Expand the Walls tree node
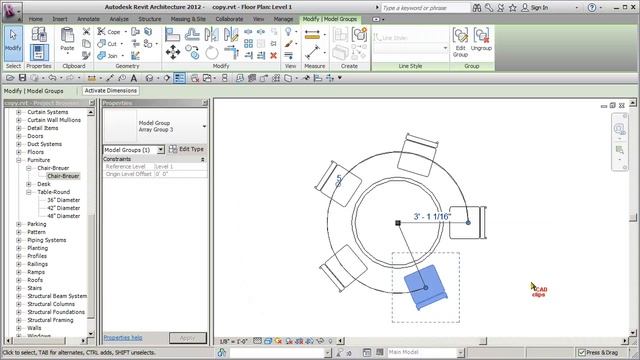This screenshot has width=640, height=360. [x=18, y=328]
